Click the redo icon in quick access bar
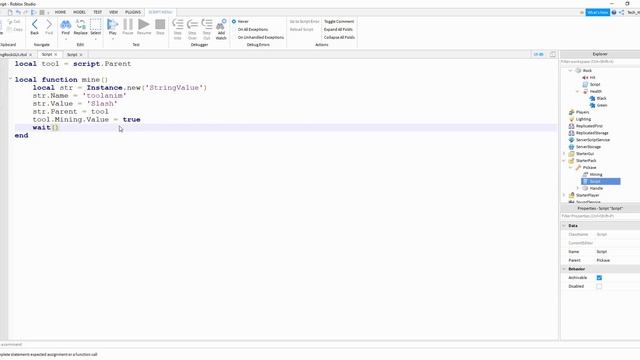 [x=26, y=12]
